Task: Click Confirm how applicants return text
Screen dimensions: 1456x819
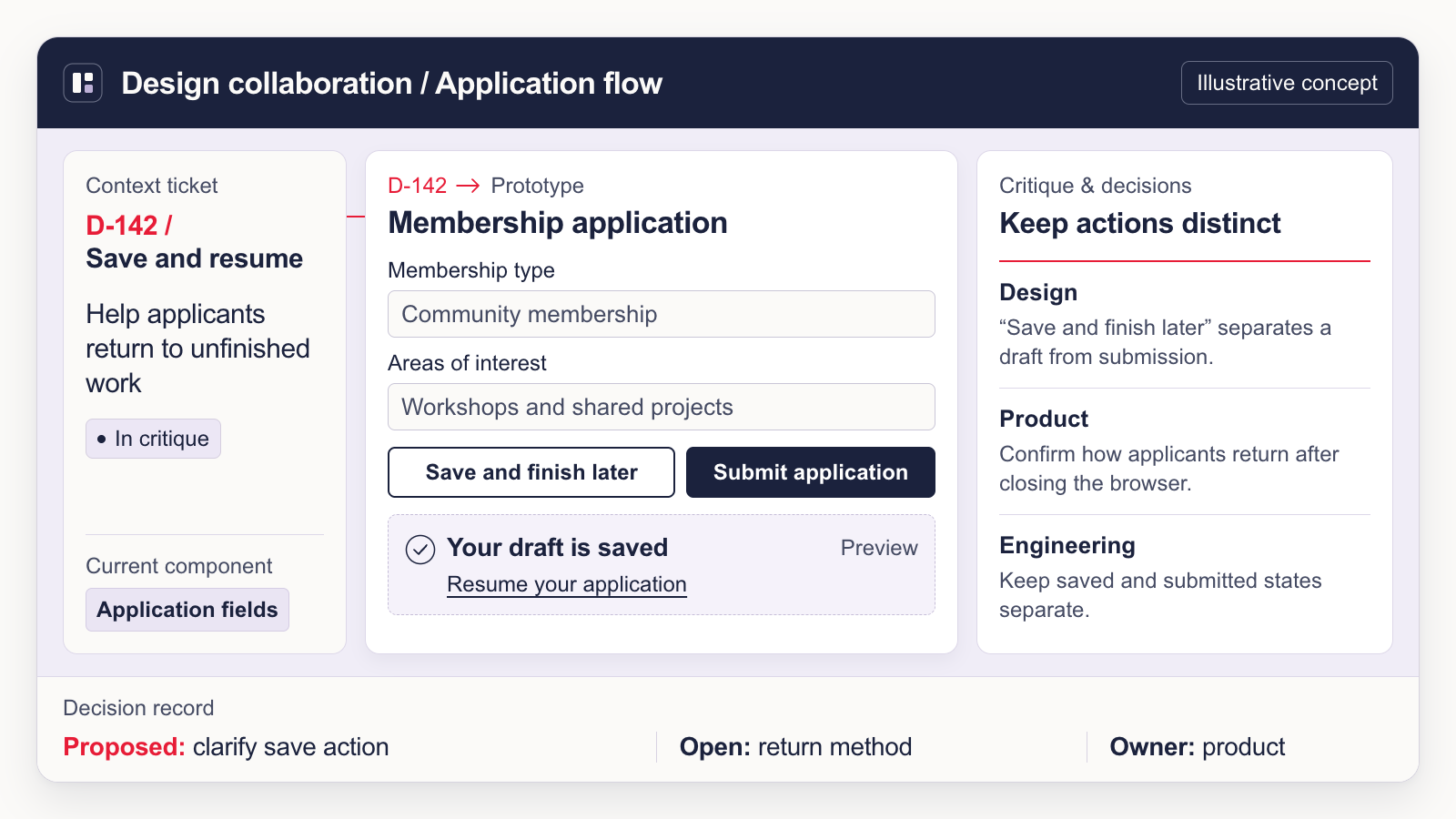Action: pos(1169,469)
